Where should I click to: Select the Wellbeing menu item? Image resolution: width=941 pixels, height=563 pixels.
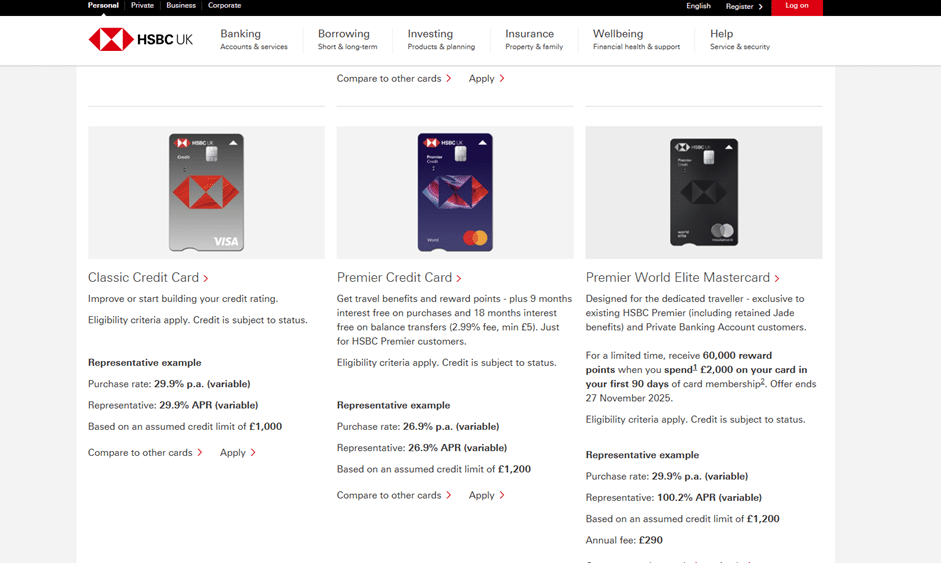click(635, 40)
